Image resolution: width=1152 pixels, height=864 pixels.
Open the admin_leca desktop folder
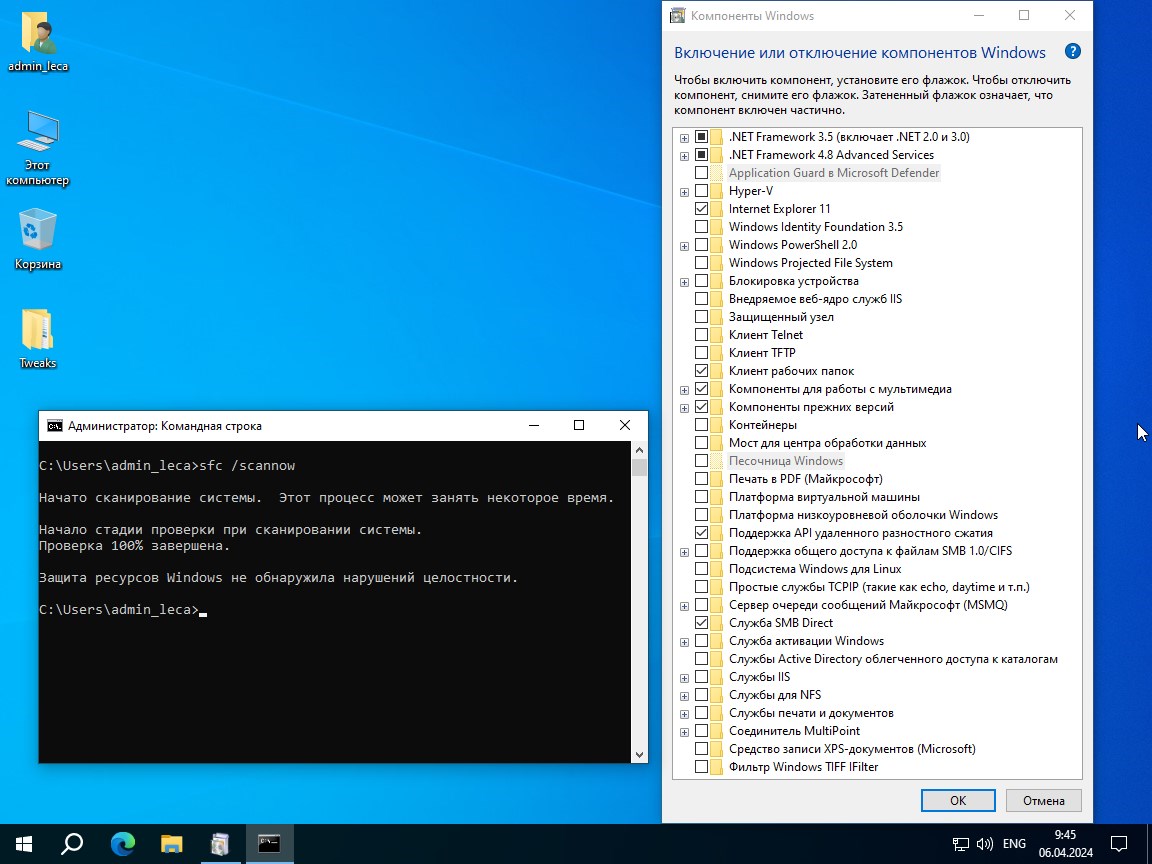[38, 38]
